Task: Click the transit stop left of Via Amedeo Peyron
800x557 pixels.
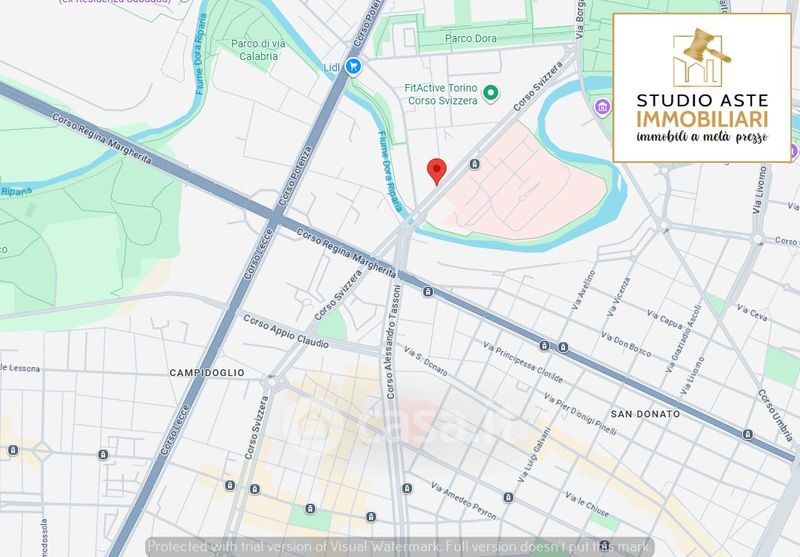Action: [x=407, y=488]
